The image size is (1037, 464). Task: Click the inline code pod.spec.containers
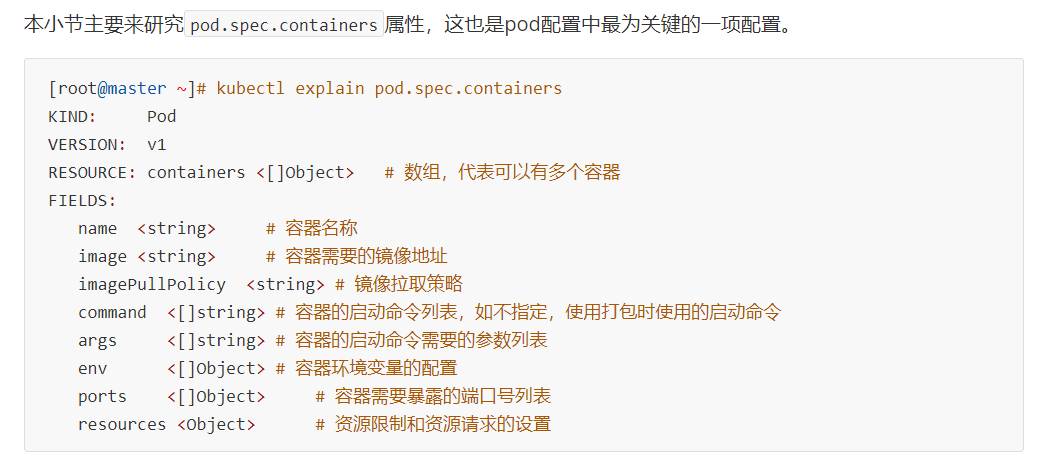(x=284, y=25)
